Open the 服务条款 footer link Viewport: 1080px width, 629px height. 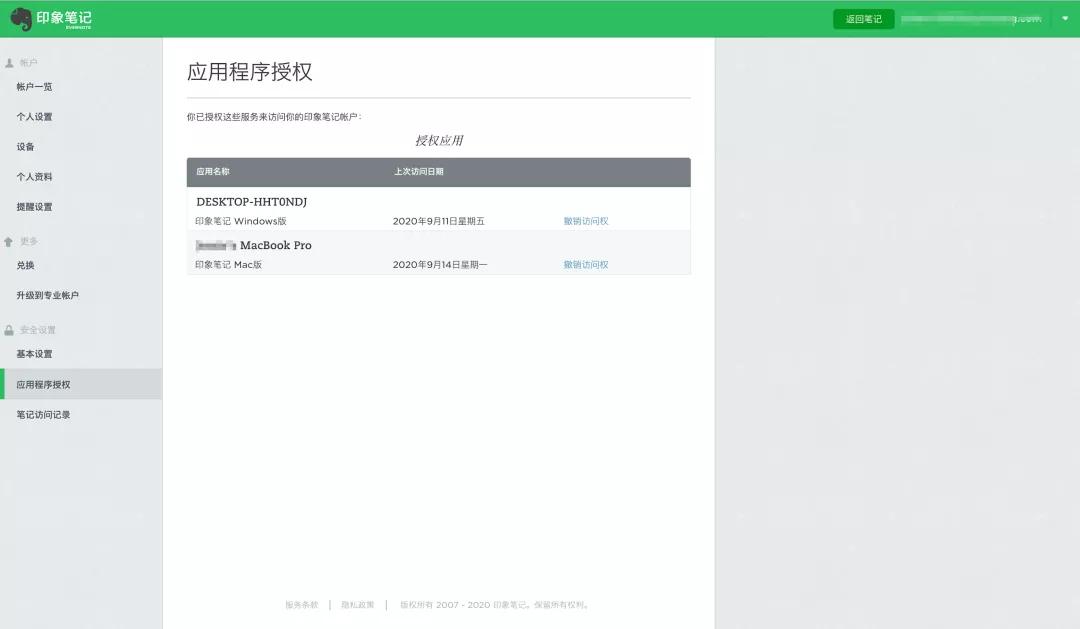pos(302,605)
